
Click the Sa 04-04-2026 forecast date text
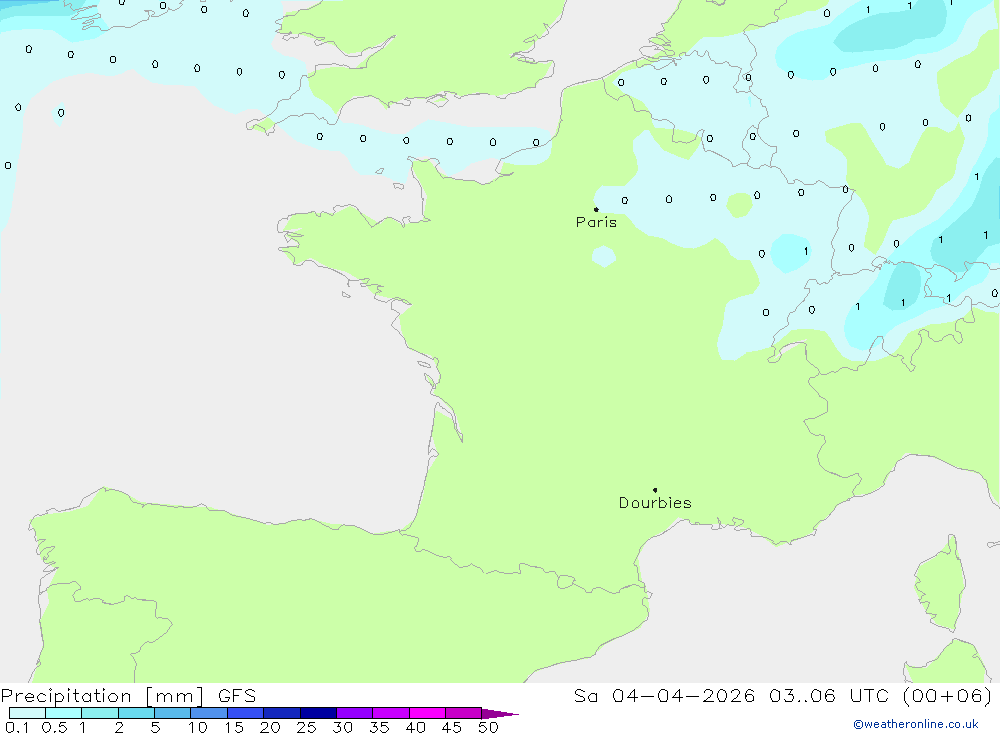tap(664, 696)
